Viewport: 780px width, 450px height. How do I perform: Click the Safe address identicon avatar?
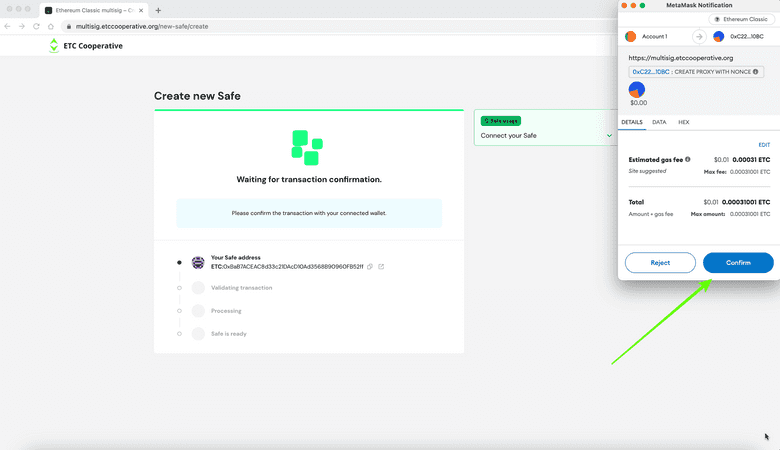click(198, 262)
